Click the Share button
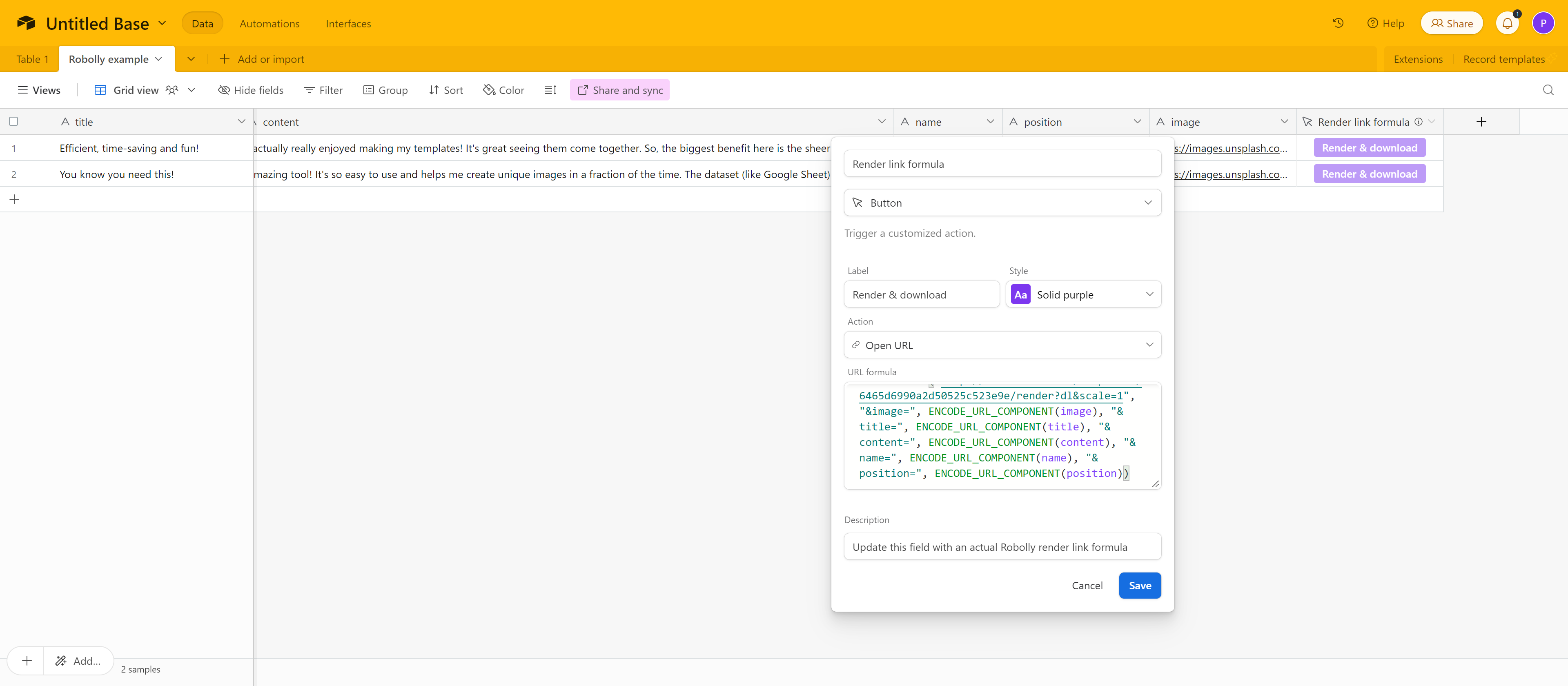This screenshot has height=686, width=1568. [1452, 23]
